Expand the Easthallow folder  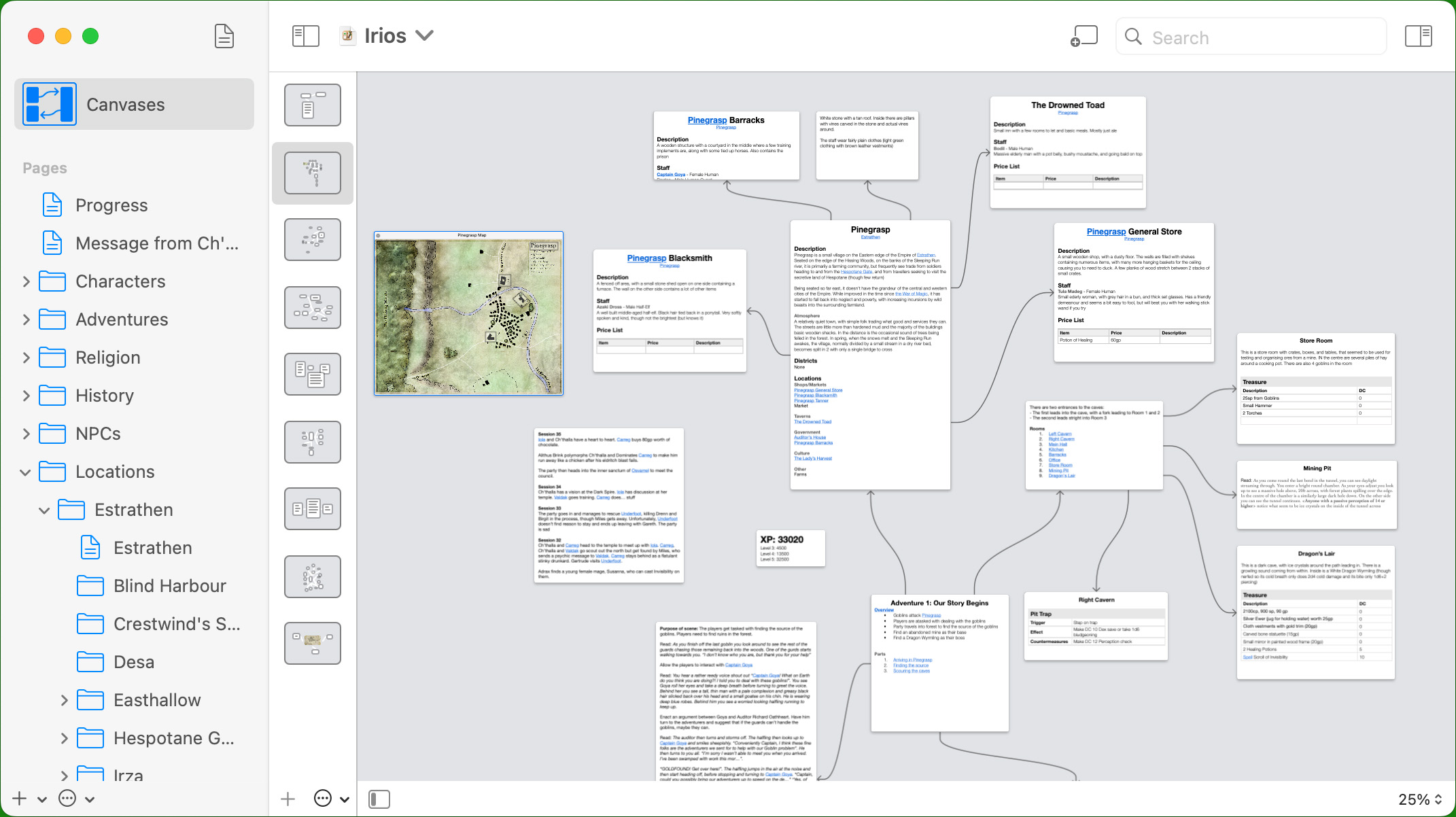[64, 700]
